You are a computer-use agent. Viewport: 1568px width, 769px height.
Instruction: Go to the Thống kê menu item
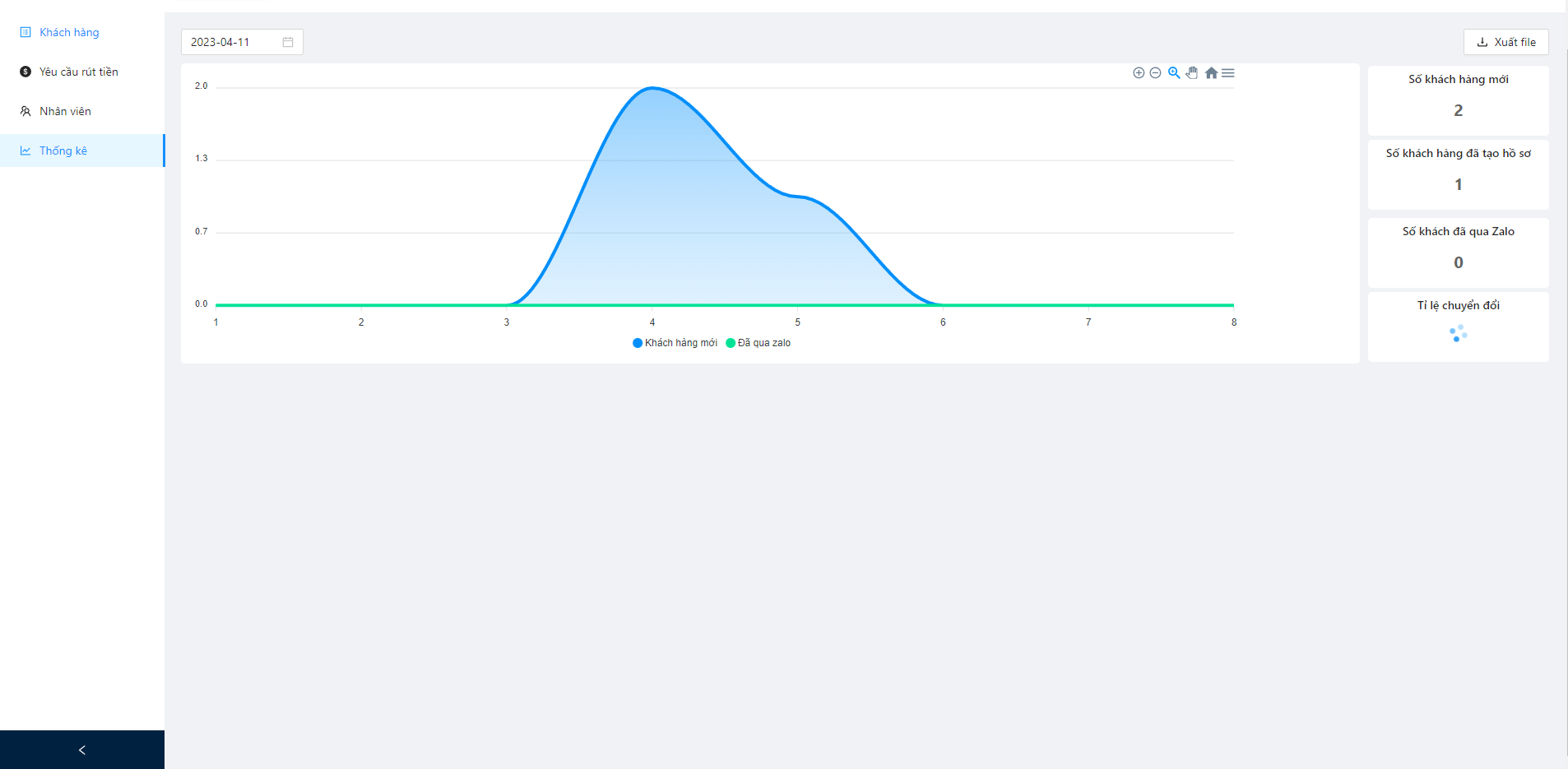click(x=63, y=151)
